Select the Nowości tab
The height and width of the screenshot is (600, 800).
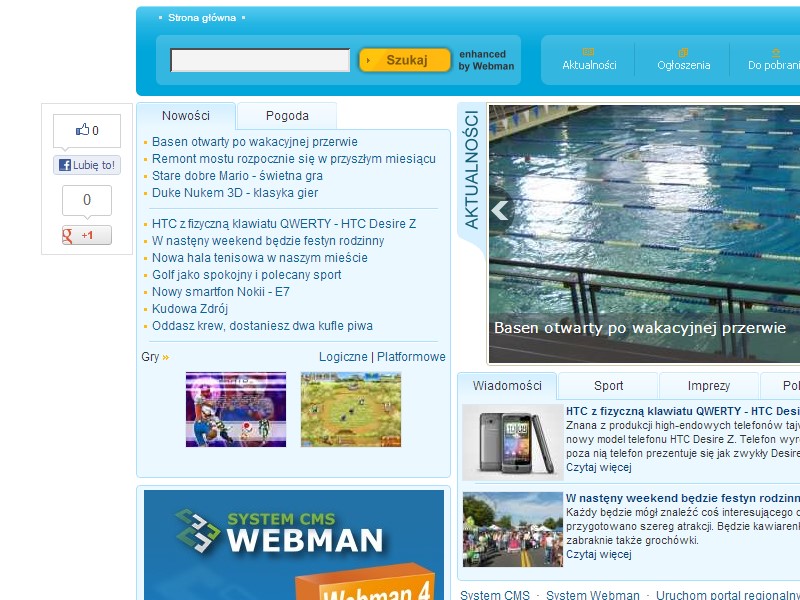pos(186,116)
